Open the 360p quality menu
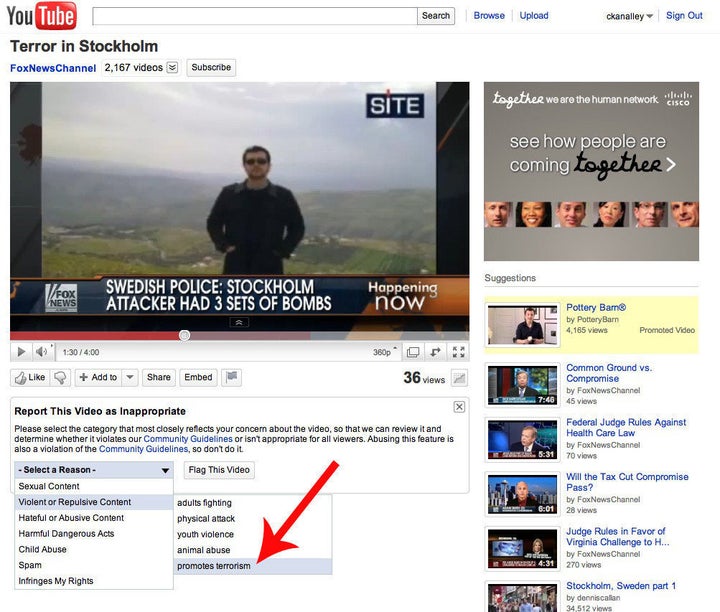This screenshot has height=612, width=720. tap(384, 352)
